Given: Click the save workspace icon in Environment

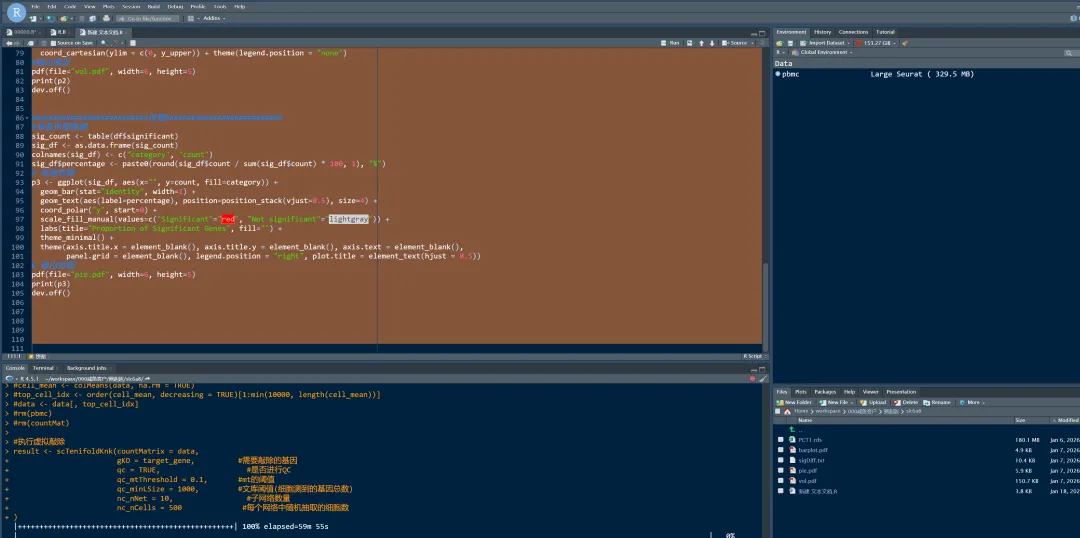Looking at the screenshot, I should [x=791, y=43].
